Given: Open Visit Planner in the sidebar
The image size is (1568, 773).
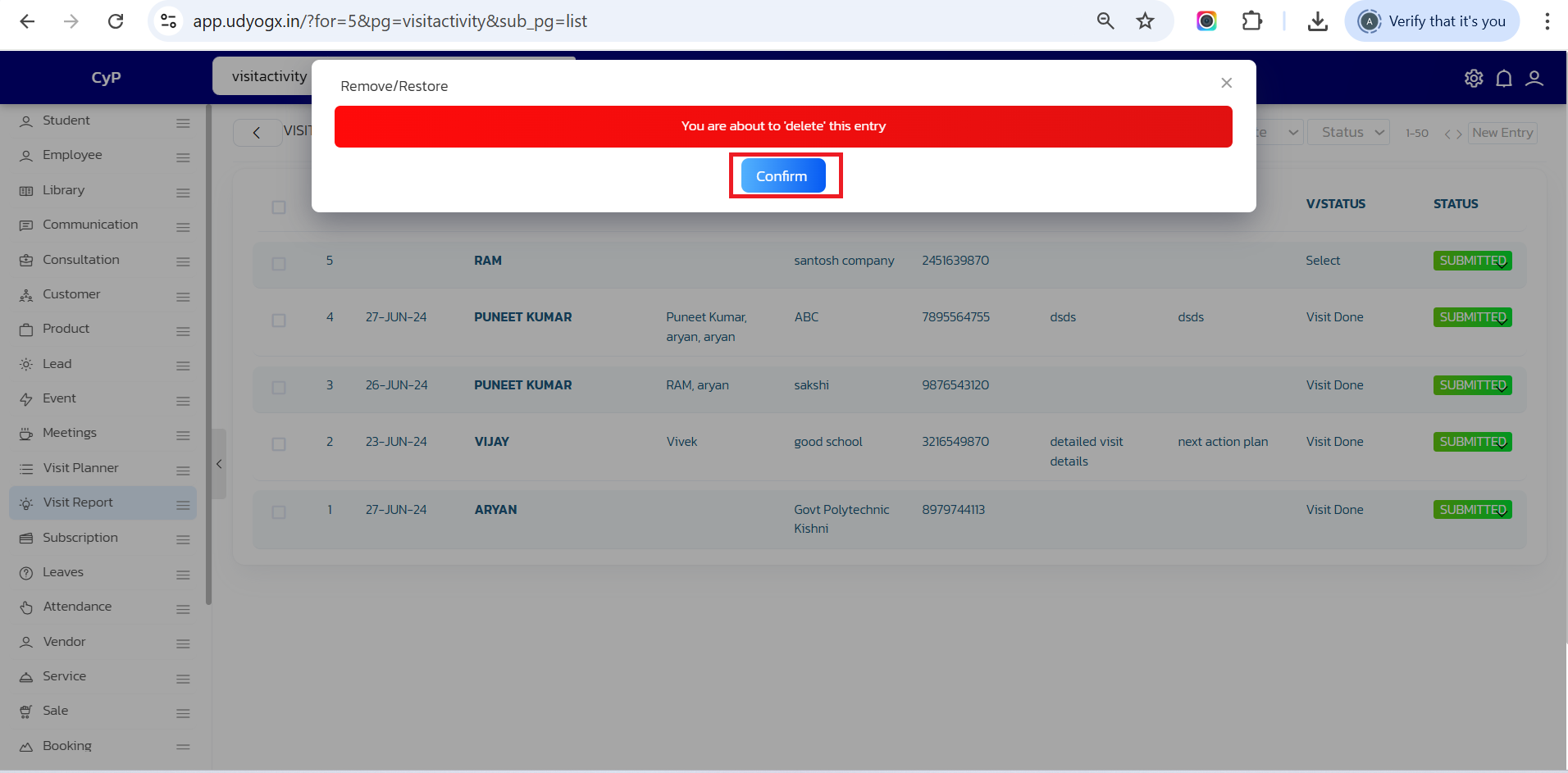Looking at the screenshot, I should 80,468.
